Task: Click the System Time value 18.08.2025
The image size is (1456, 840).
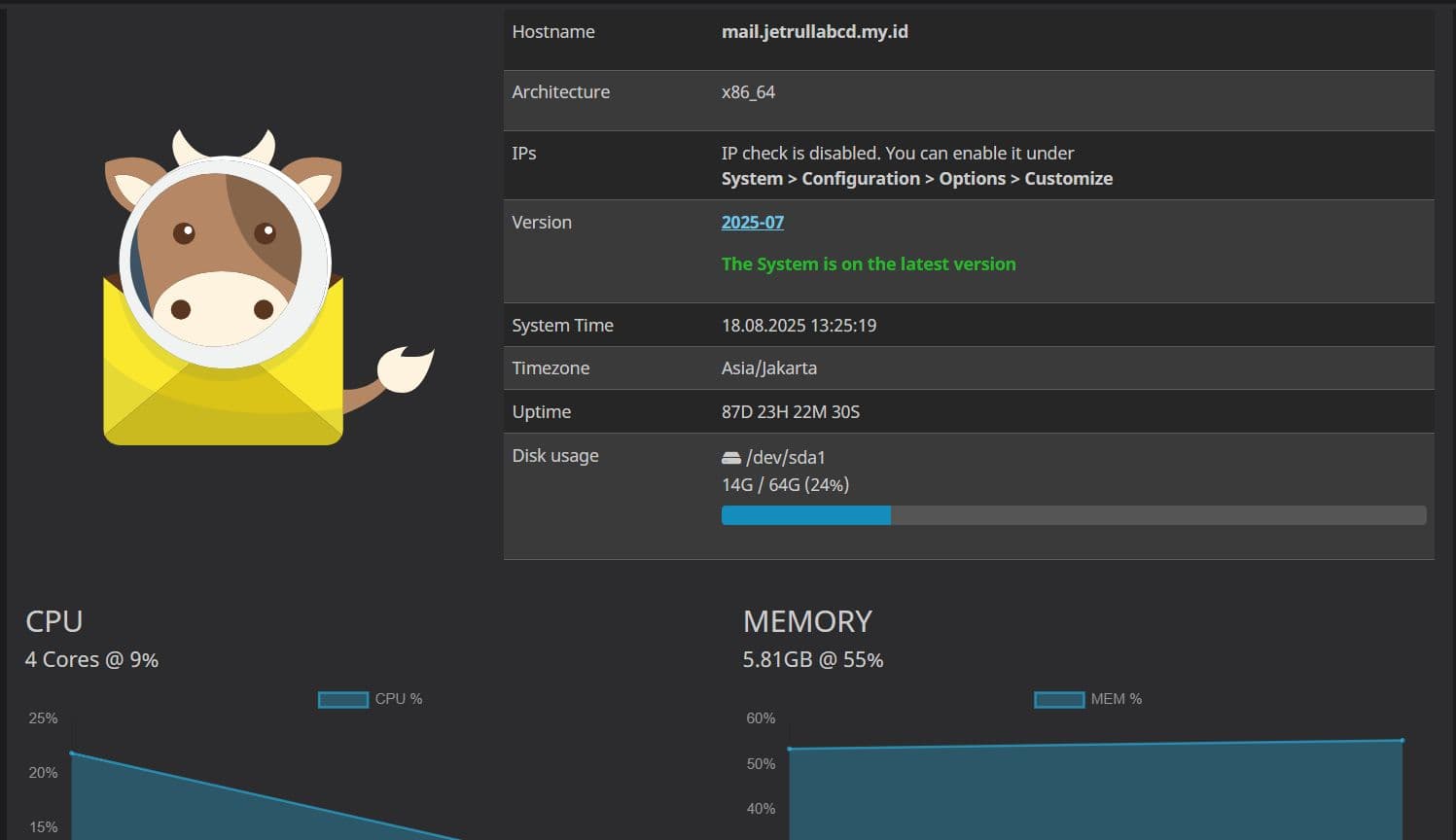Action: (x=799, y=325)
